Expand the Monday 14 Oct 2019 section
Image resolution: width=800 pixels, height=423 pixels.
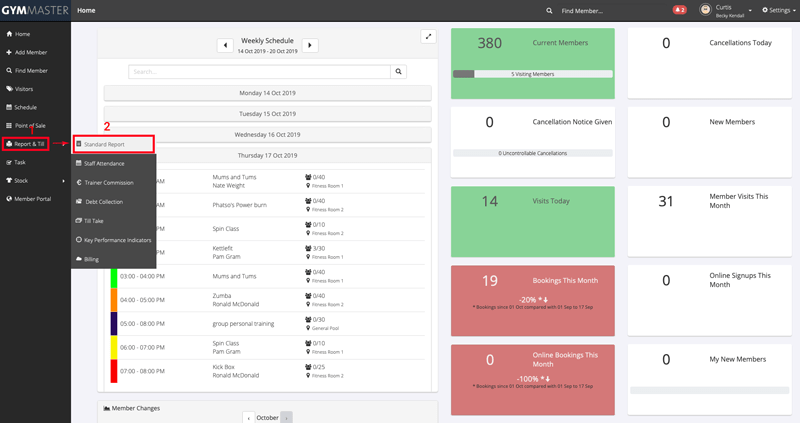click(267, 93)
